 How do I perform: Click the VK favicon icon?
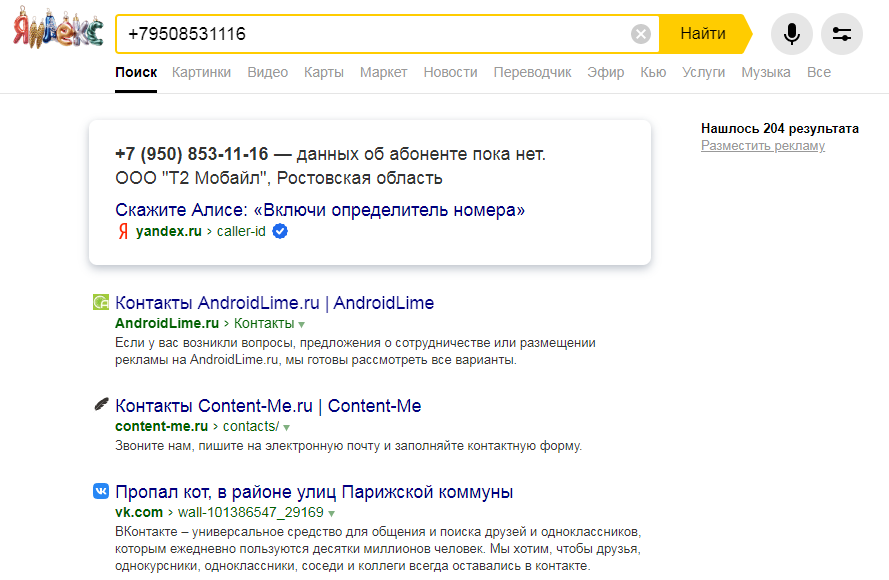[x=101, y=491]
